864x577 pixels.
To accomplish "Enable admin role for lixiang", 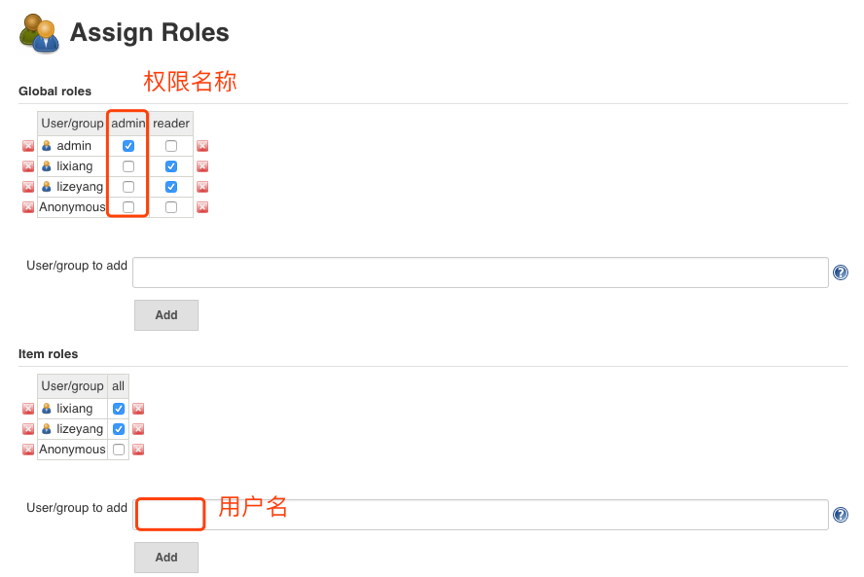I will 128,166.
